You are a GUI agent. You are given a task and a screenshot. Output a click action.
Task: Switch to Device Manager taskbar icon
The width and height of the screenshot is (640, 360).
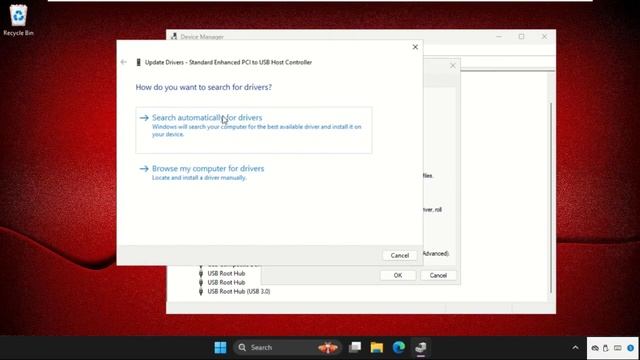421,347
